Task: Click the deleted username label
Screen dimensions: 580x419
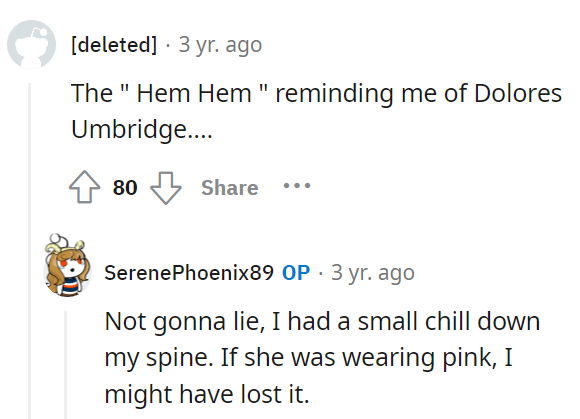Action: (114, 45)
